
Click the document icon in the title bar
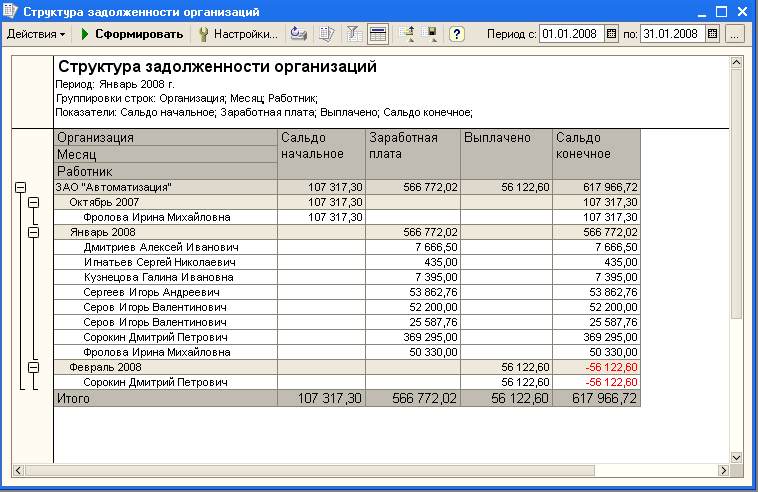pyautogui.click(x=10, y=11)
